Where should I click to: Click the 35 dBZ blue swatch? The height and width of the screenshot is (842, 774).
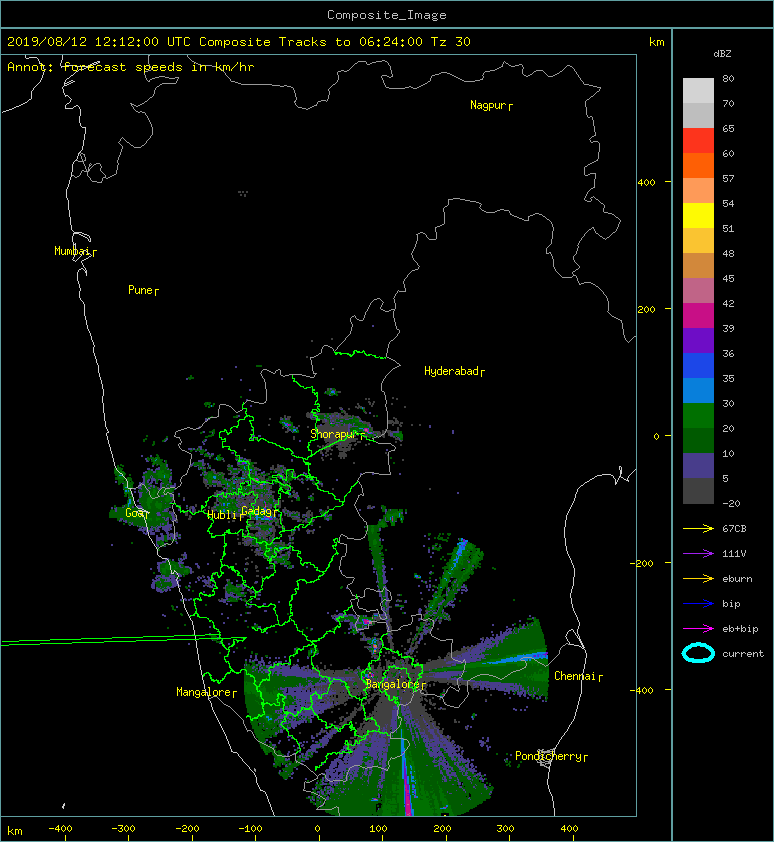[x=698, y=390]
